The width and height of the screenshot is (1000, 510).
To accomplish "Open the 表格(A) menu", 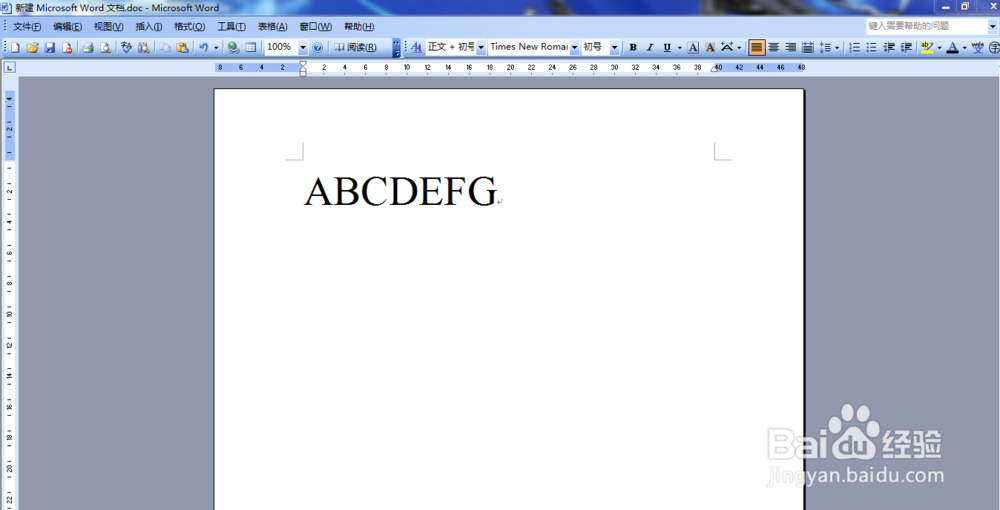I will [272, 27].
